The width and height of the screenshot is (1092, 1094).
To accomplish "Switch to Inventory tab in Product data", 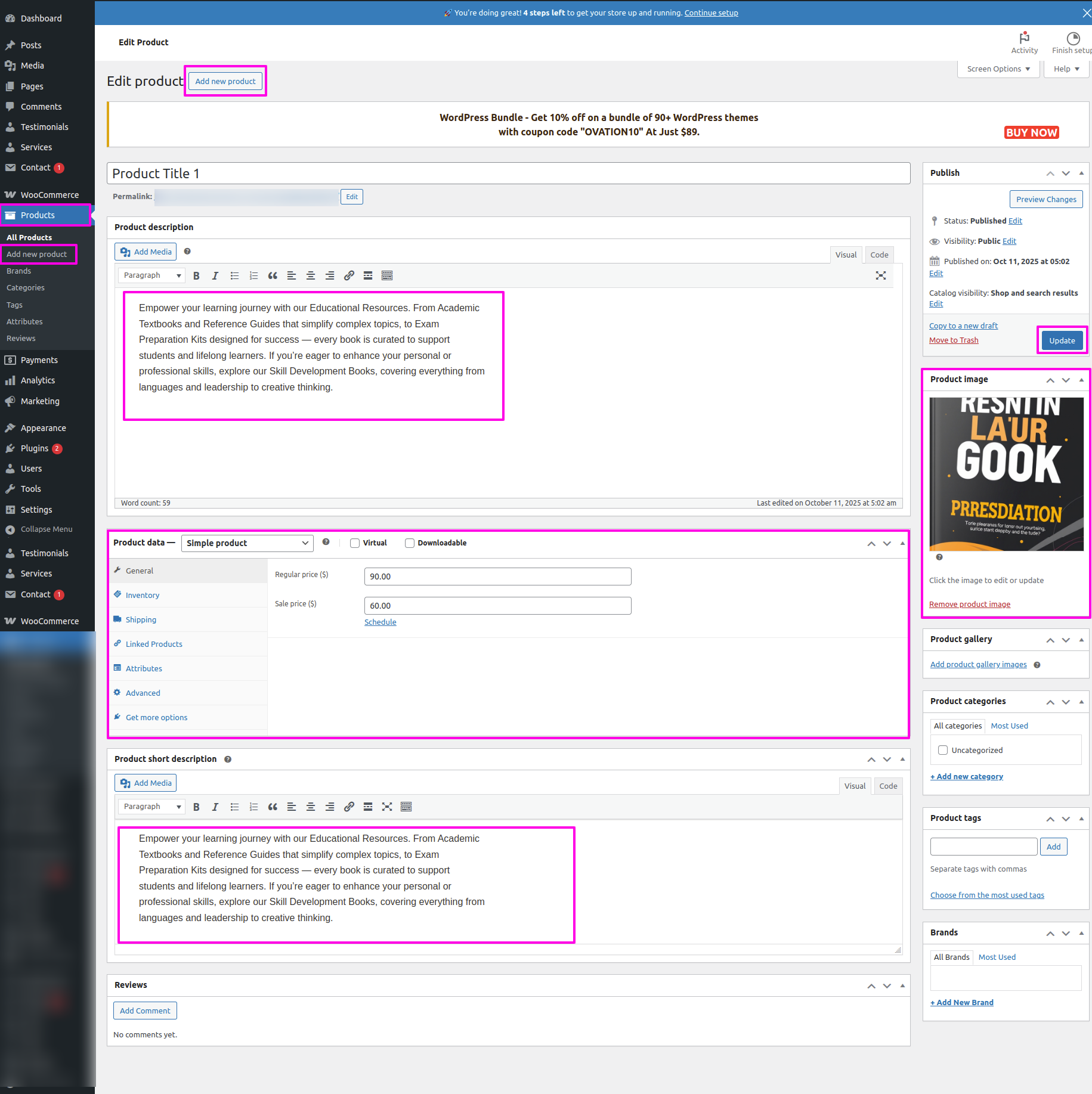I will coord(143,595).
